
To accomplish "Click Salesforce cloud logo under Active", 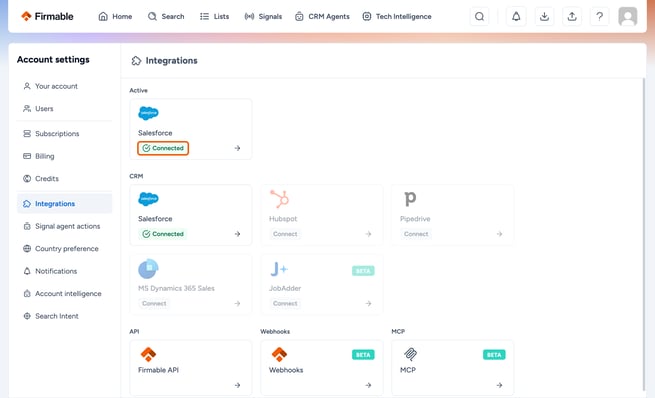I will (148, 113).
